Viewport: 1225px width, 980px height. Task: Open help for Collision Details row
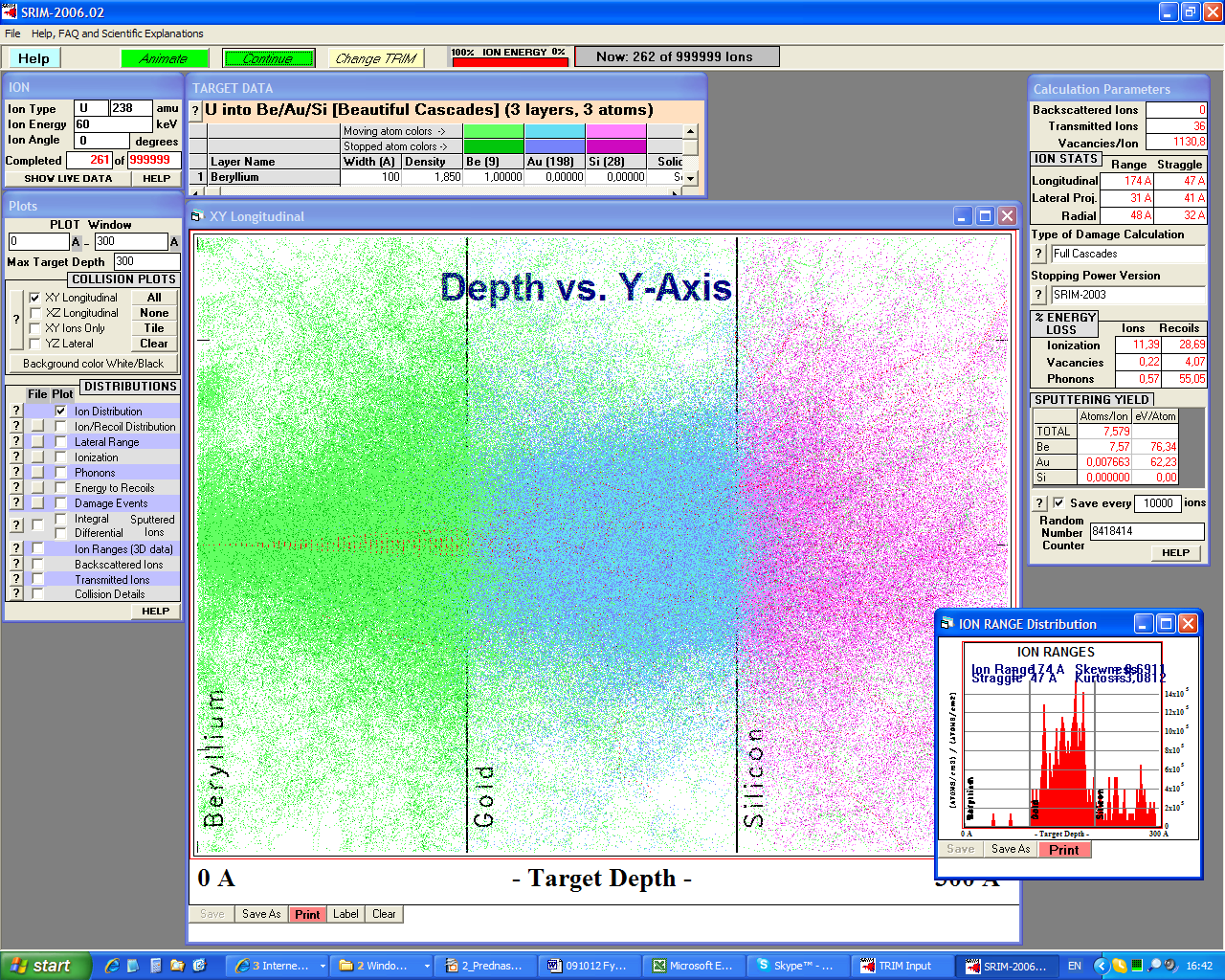[x=15, y=593]
